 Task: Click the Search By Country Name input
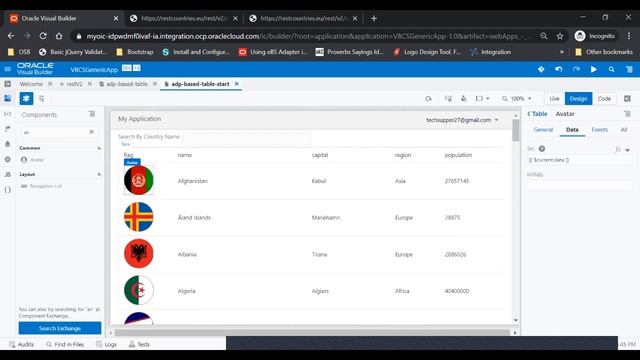pos(247,140)
